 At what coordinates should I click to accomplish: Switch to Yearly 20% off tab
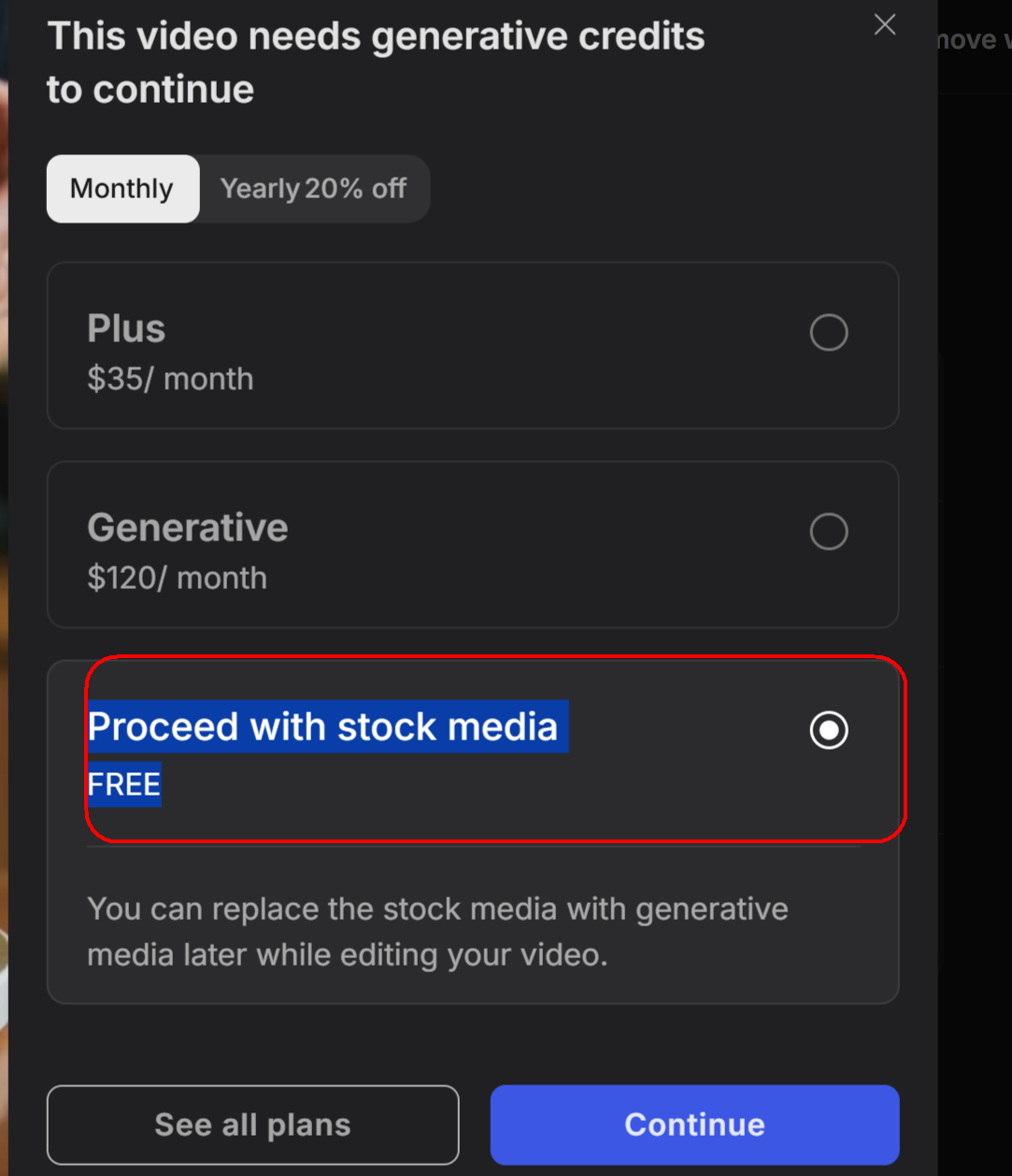tap(313, 189)
